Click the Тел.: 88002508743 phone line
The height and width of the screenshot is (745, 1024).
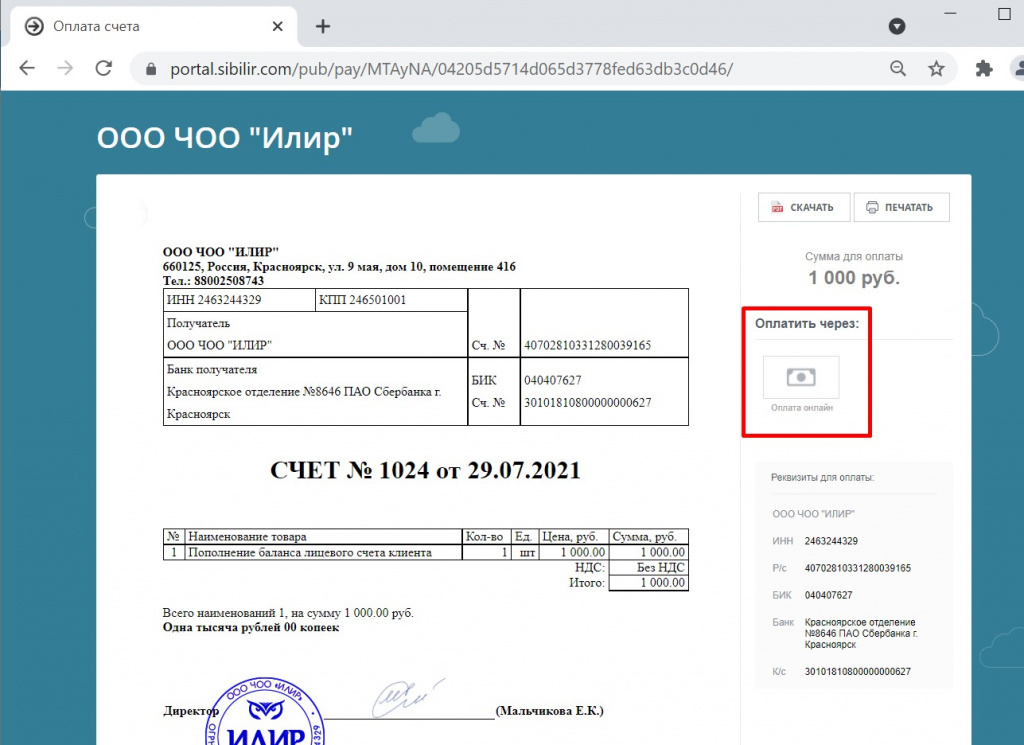214,281
